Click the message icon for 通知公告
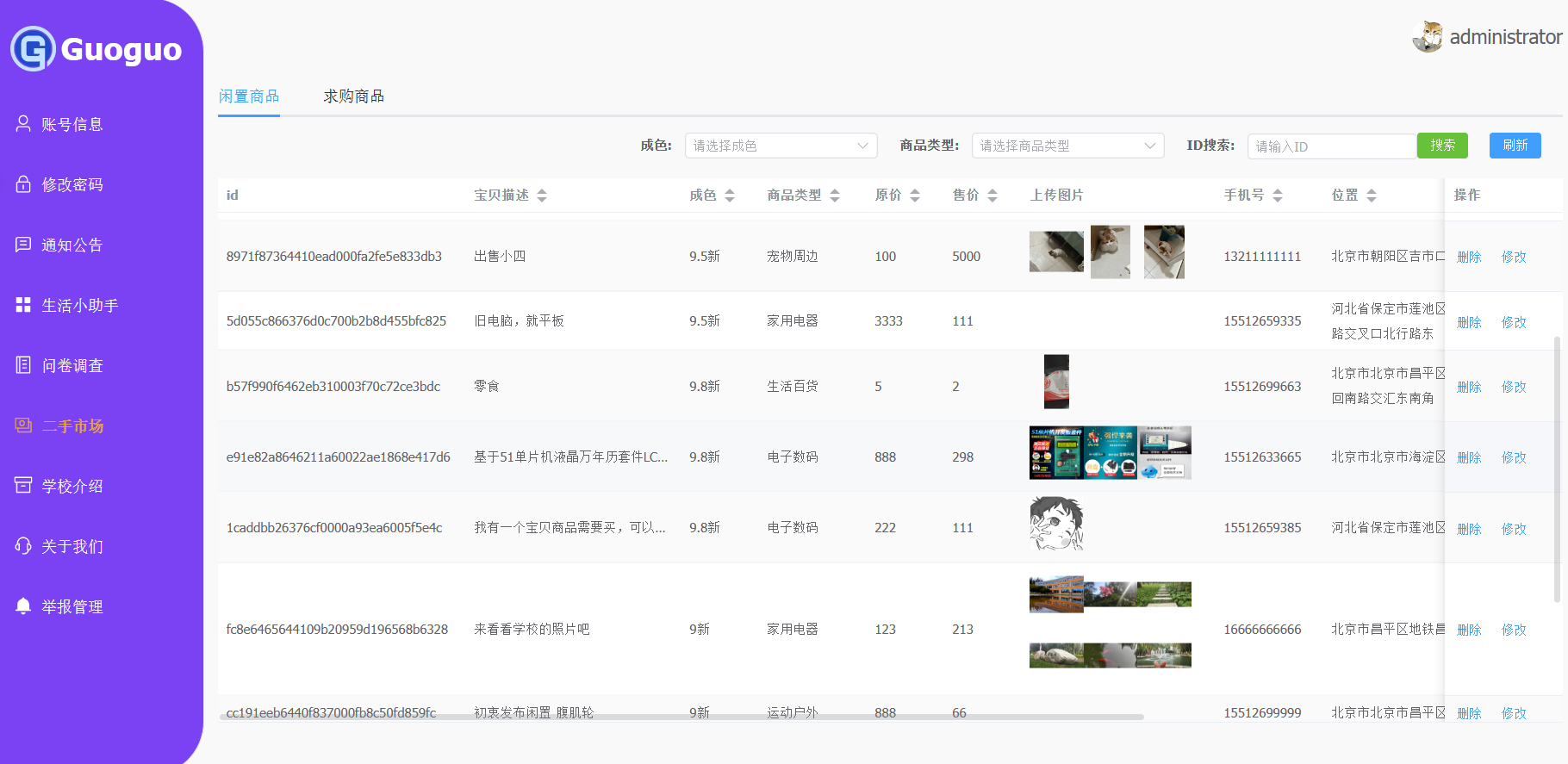The image size is (1568, 764). click(23, 245)
